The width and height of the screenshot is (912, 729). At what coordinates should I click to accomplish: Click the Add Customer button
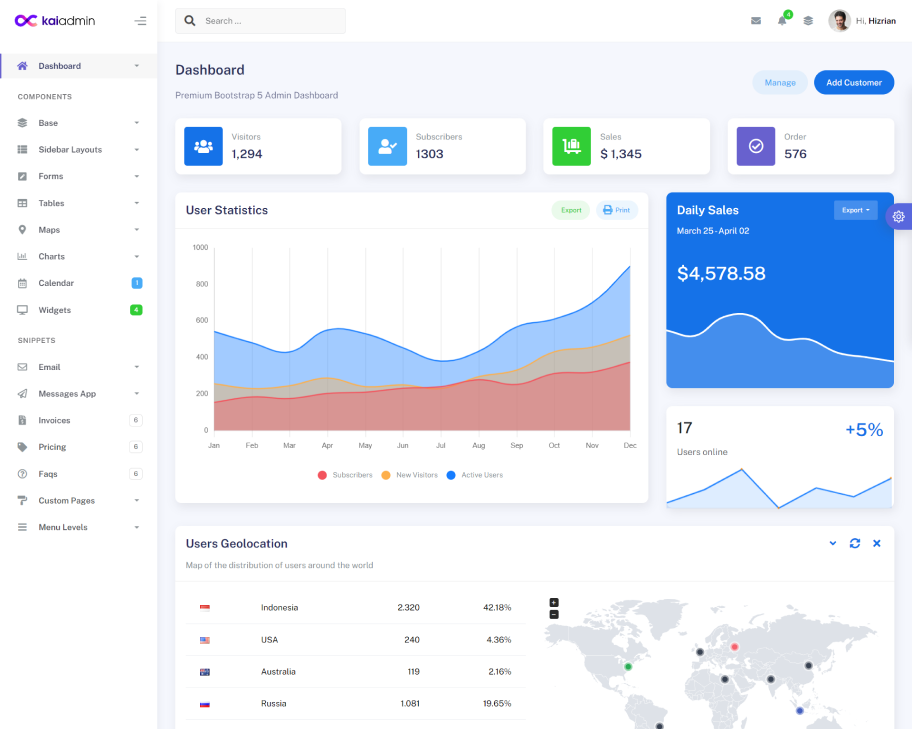coord(854,82)
